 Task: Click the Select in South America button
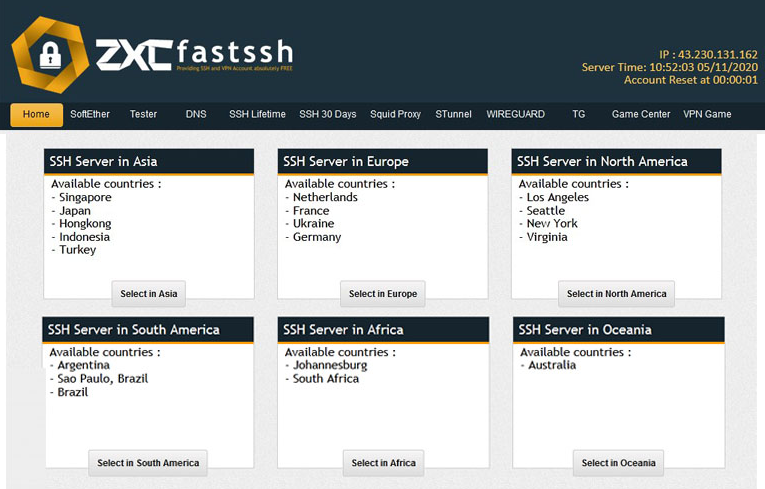tap(148, 463)
